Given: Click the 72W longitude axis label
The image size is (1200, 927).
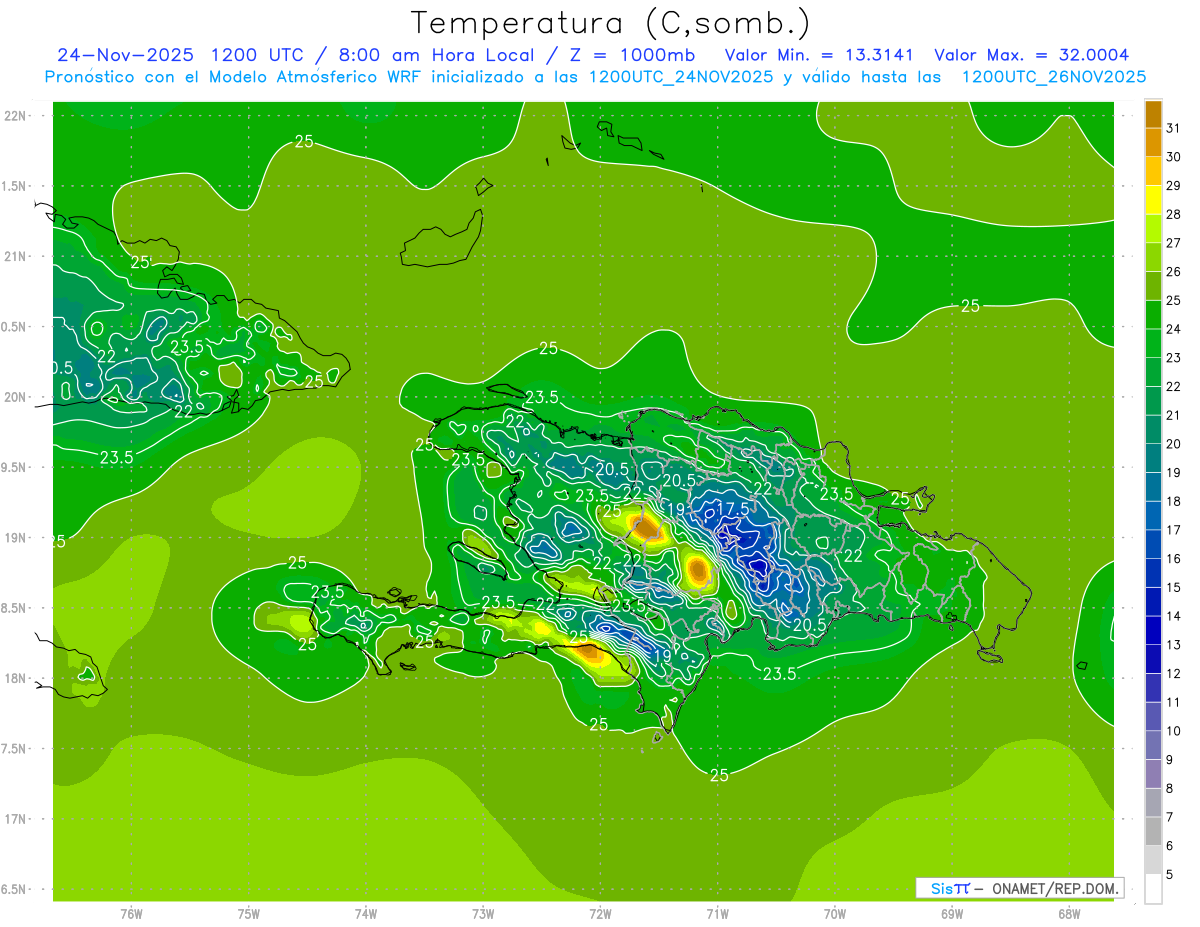Looking at the screenshot, I should [x=600, y=913].
